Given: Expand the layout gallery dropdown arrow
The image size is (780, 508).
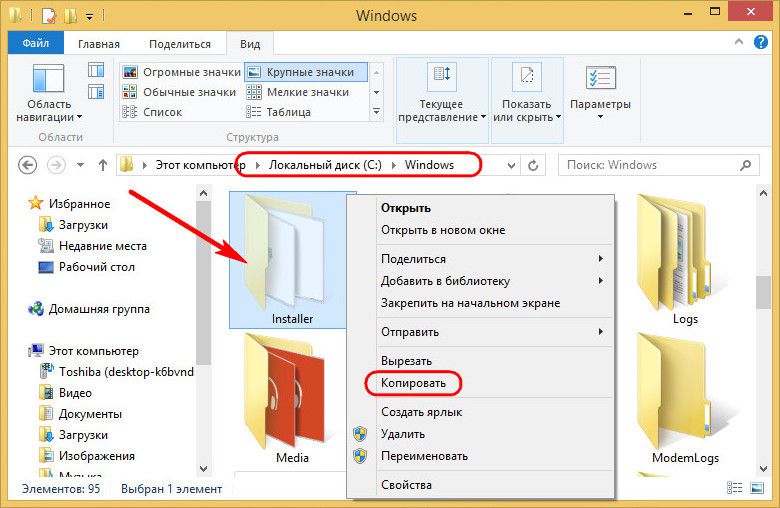Looking at the screenshot, I should pos(377,112).
